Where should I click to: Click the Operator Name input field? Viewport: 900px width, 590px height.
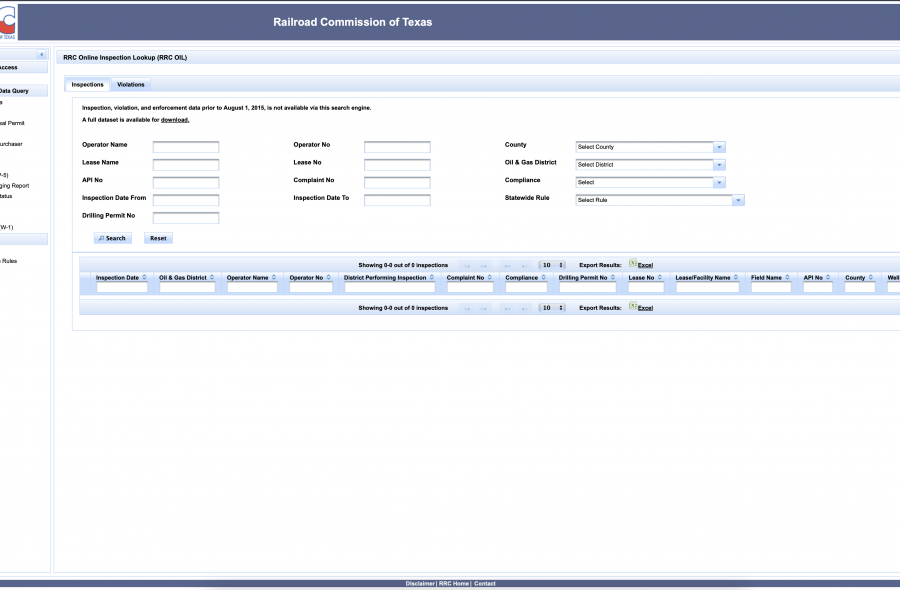[185, 147]
